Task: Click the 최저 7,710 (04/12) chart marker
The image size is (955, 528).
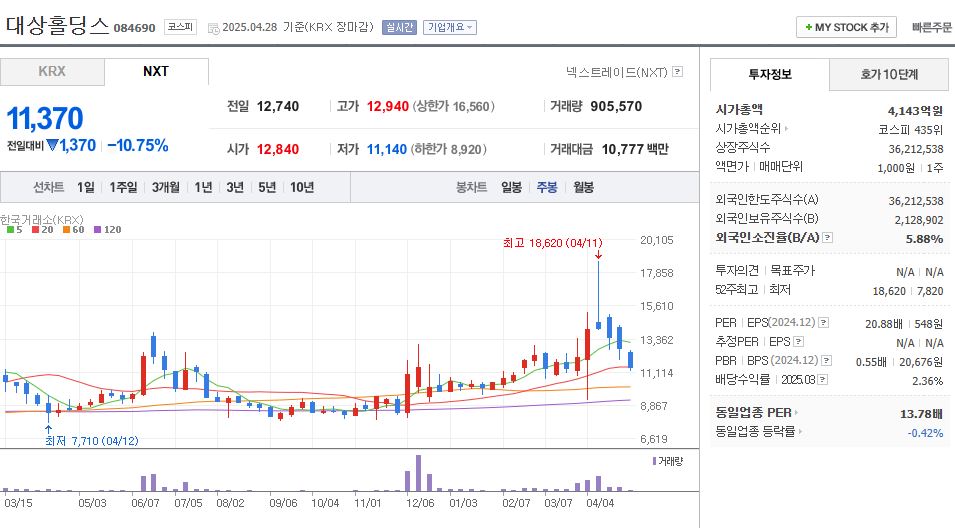Action: (x=91, y=441)
